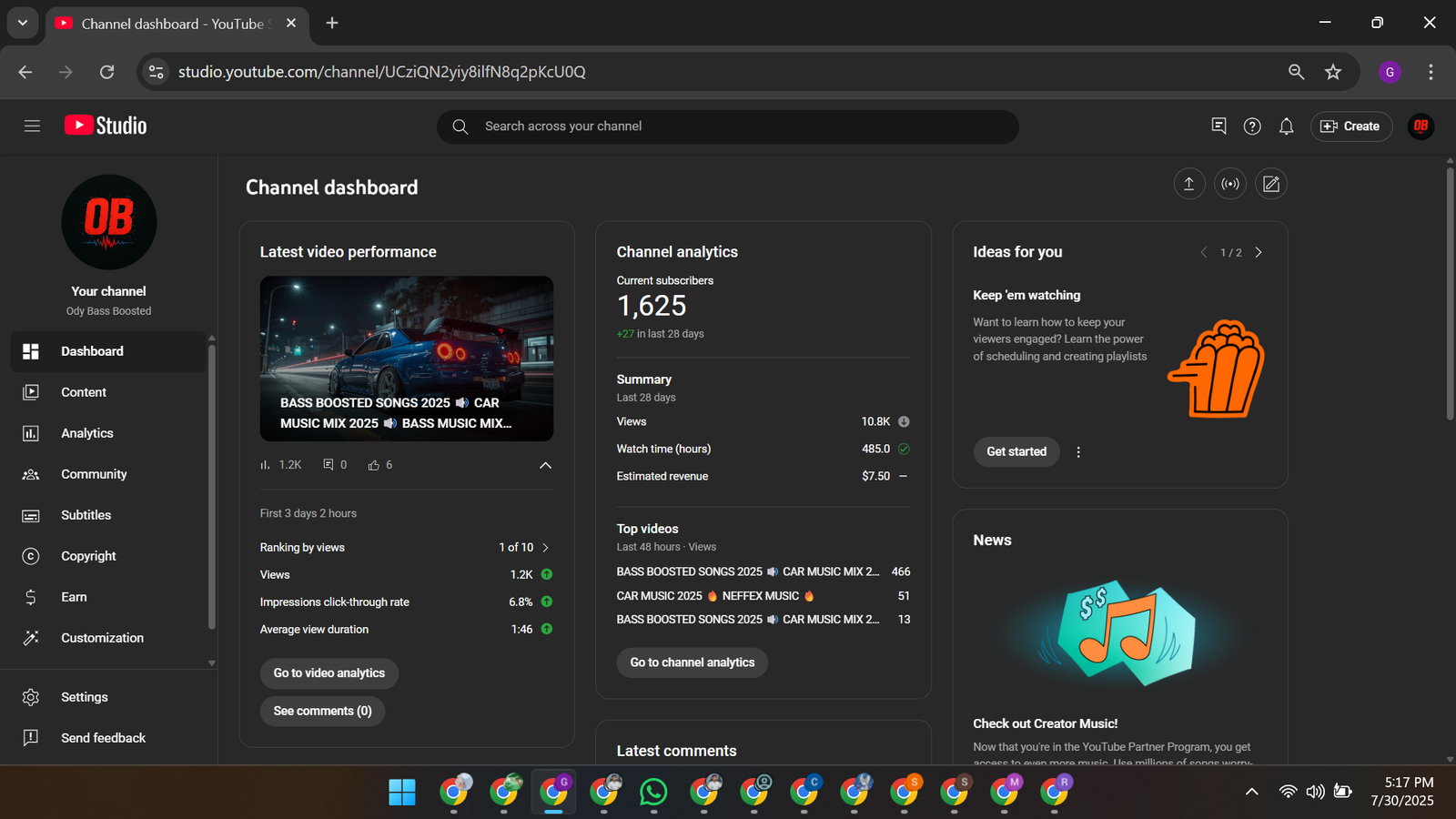Screen dimensions: 1456x819
Task: Click the latest video views bar icon
Action: [265, 465]
